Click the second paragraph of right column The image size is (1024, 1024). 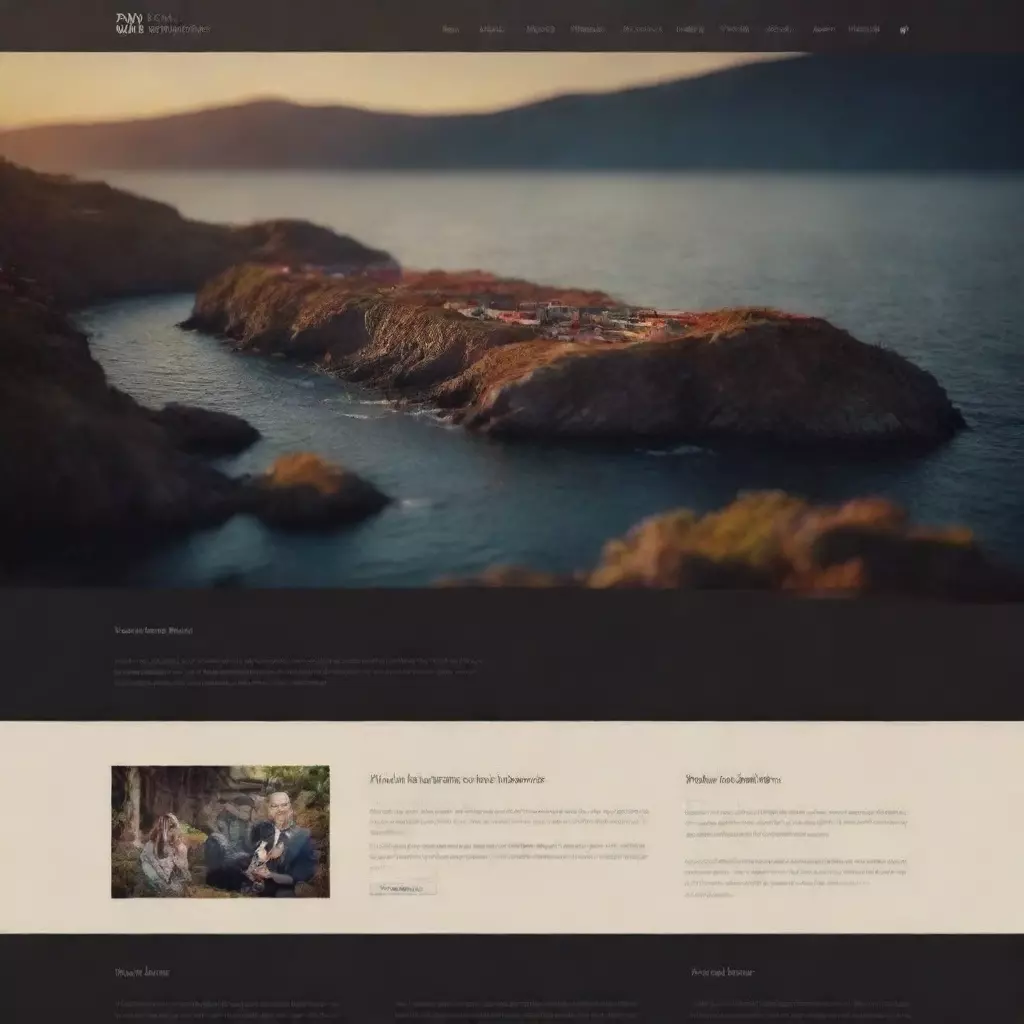(795, 878)
